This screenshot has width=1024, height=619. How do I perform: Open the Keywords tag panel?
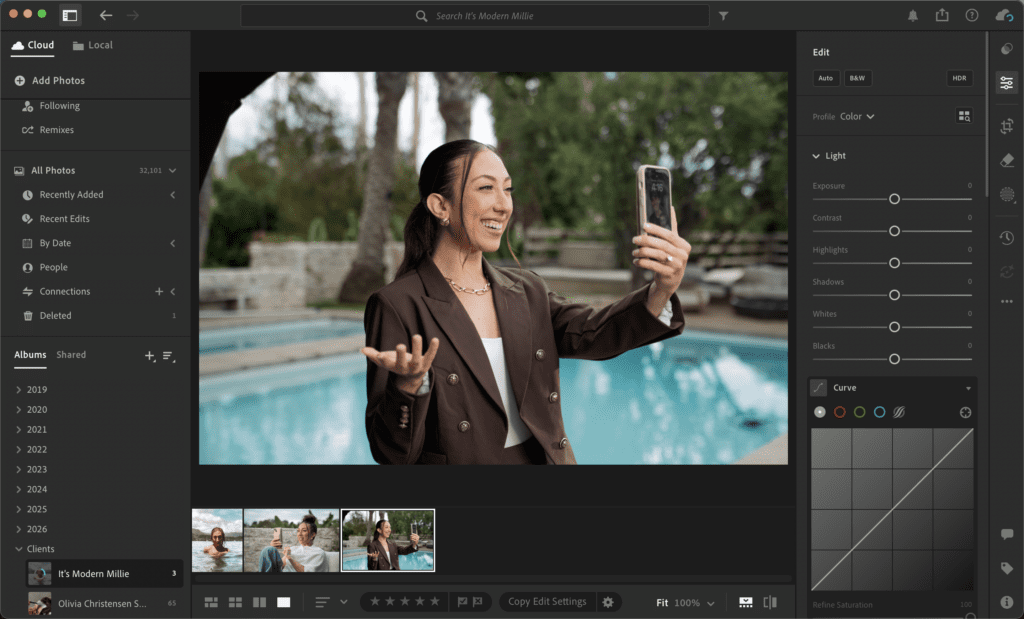[x=1007, y=568]
